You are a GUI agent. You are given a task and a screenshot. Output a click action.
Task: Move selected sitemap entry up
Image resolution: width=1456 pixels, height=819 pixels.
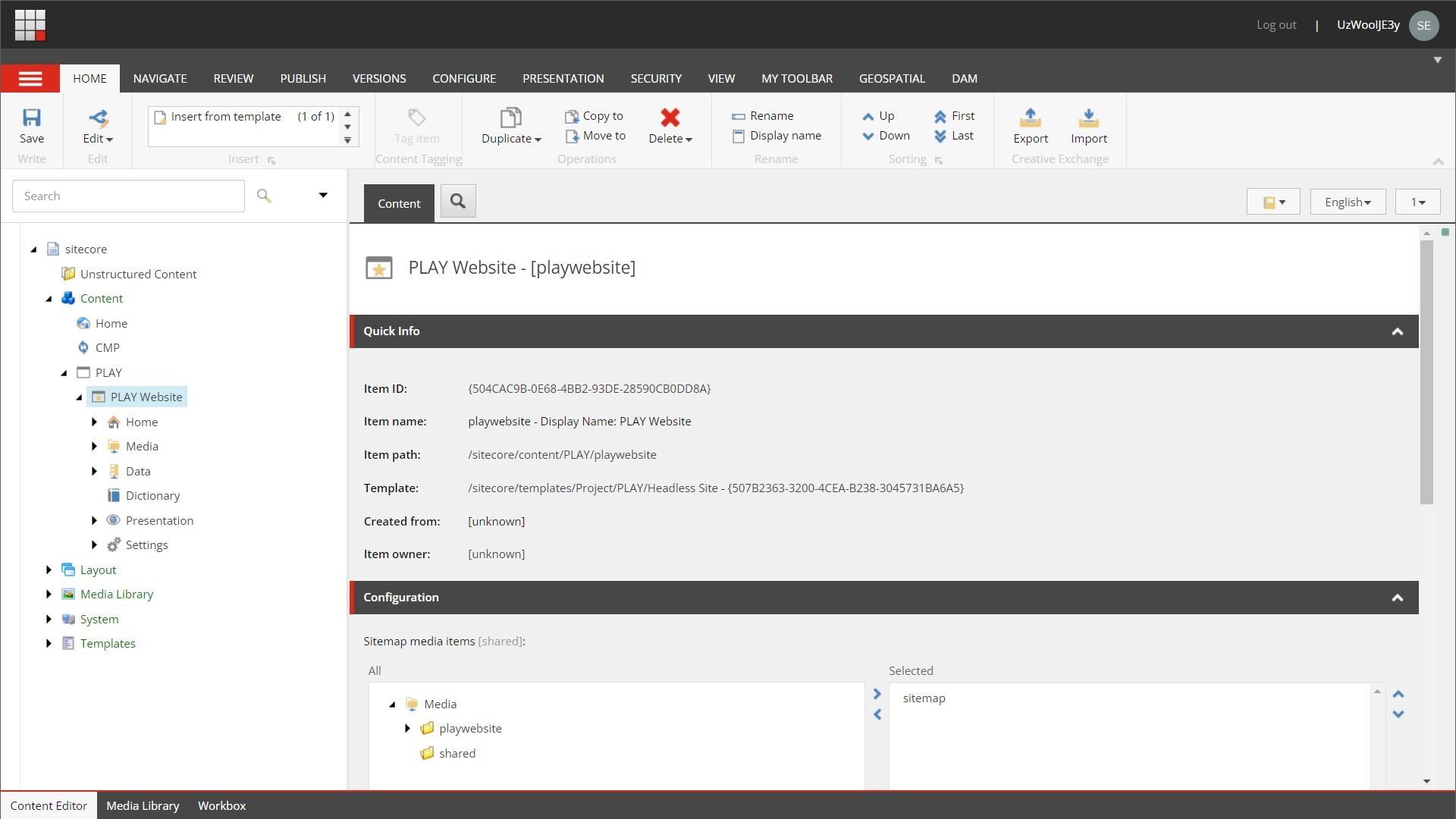tap(1398, 694)
